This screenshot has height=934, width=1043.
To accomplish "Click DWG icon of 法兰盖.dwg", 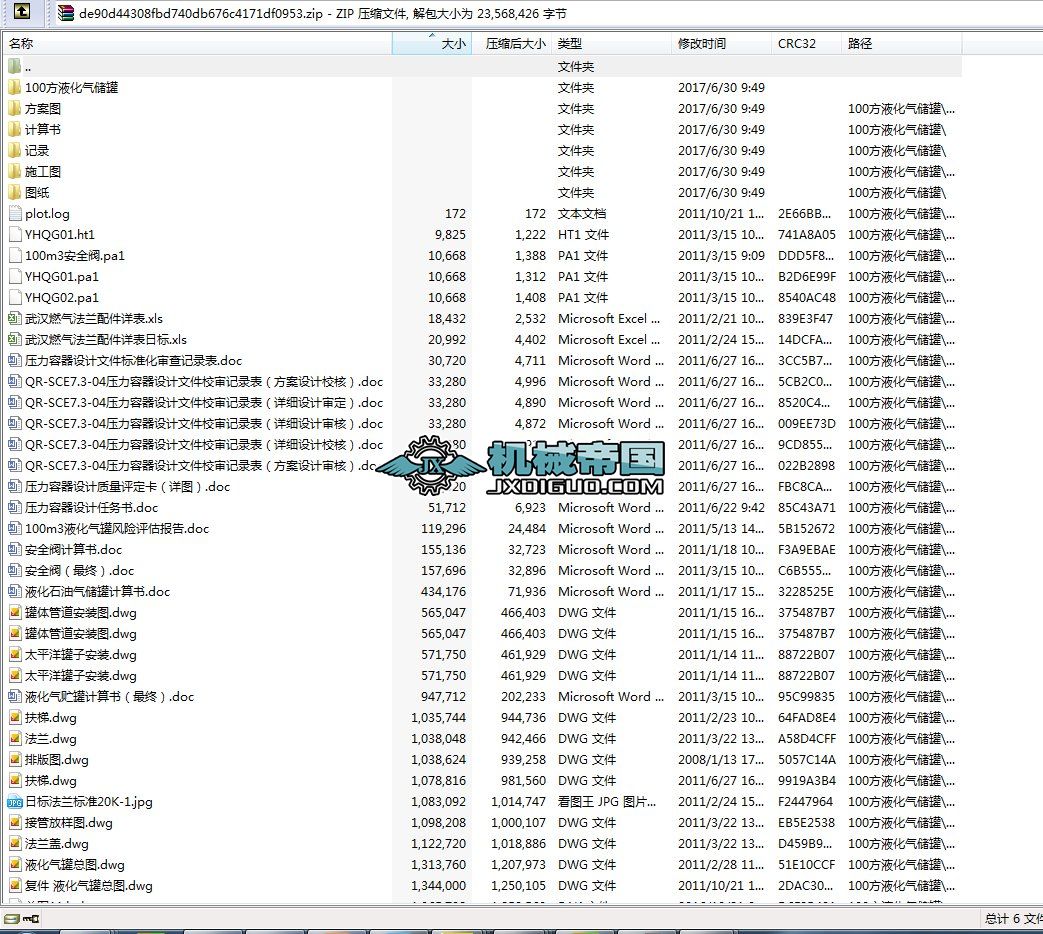I will click(15, 844).
